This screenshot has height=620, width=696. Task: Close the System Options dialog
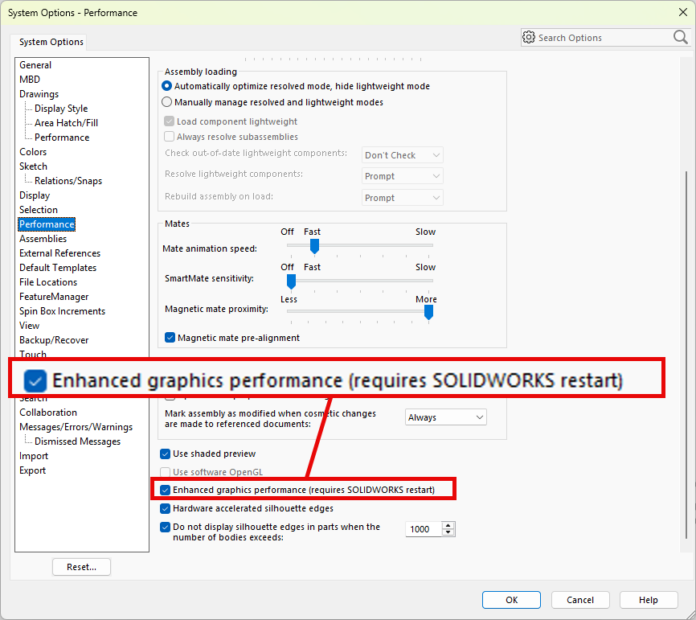683,12
